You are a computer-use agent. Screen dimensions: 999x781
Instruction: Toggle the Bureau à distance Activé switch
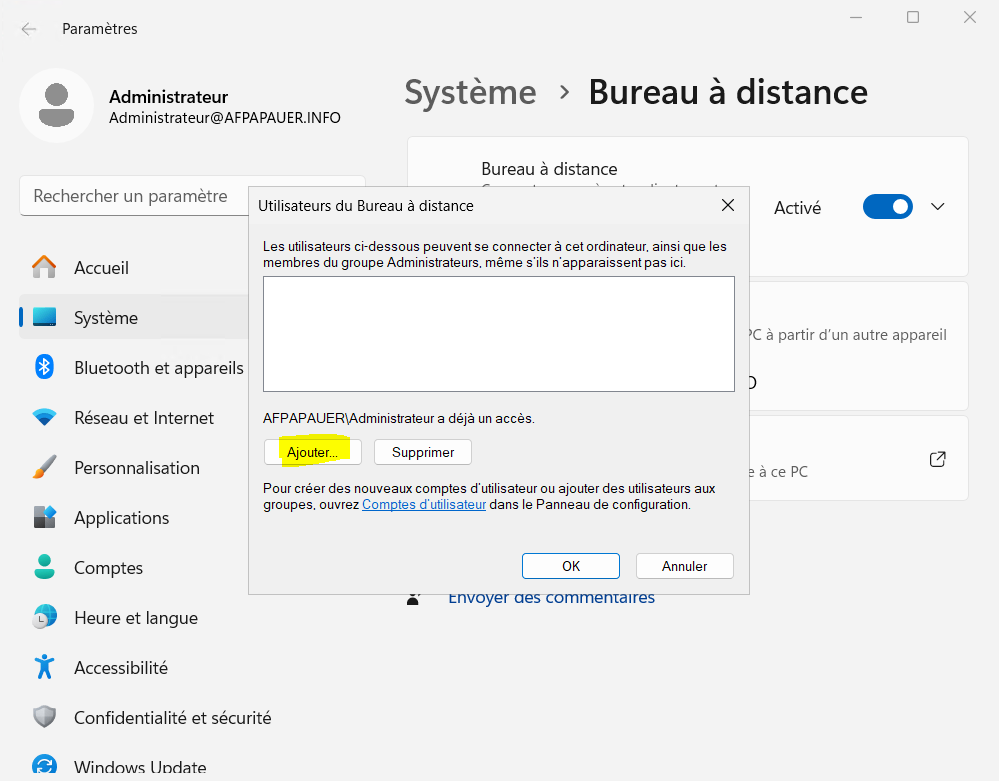pyautogui.click(x=887, y=207)
